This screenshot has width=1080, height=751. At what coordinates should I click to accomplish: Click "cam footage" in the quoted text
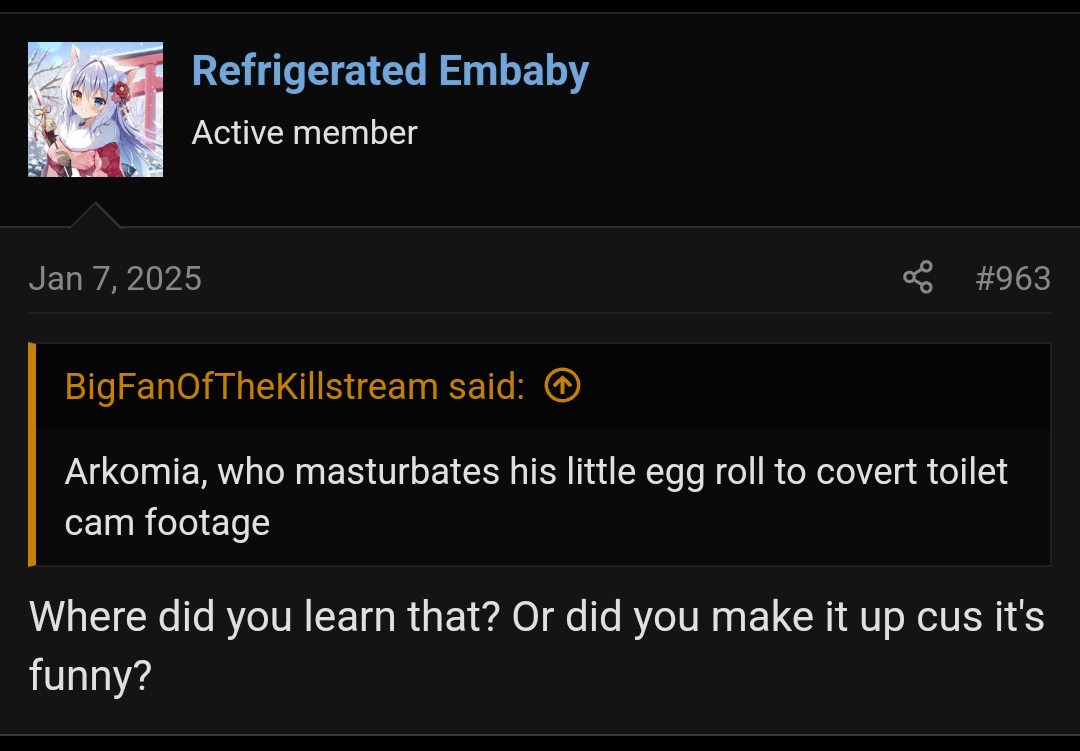click(167, 522)
